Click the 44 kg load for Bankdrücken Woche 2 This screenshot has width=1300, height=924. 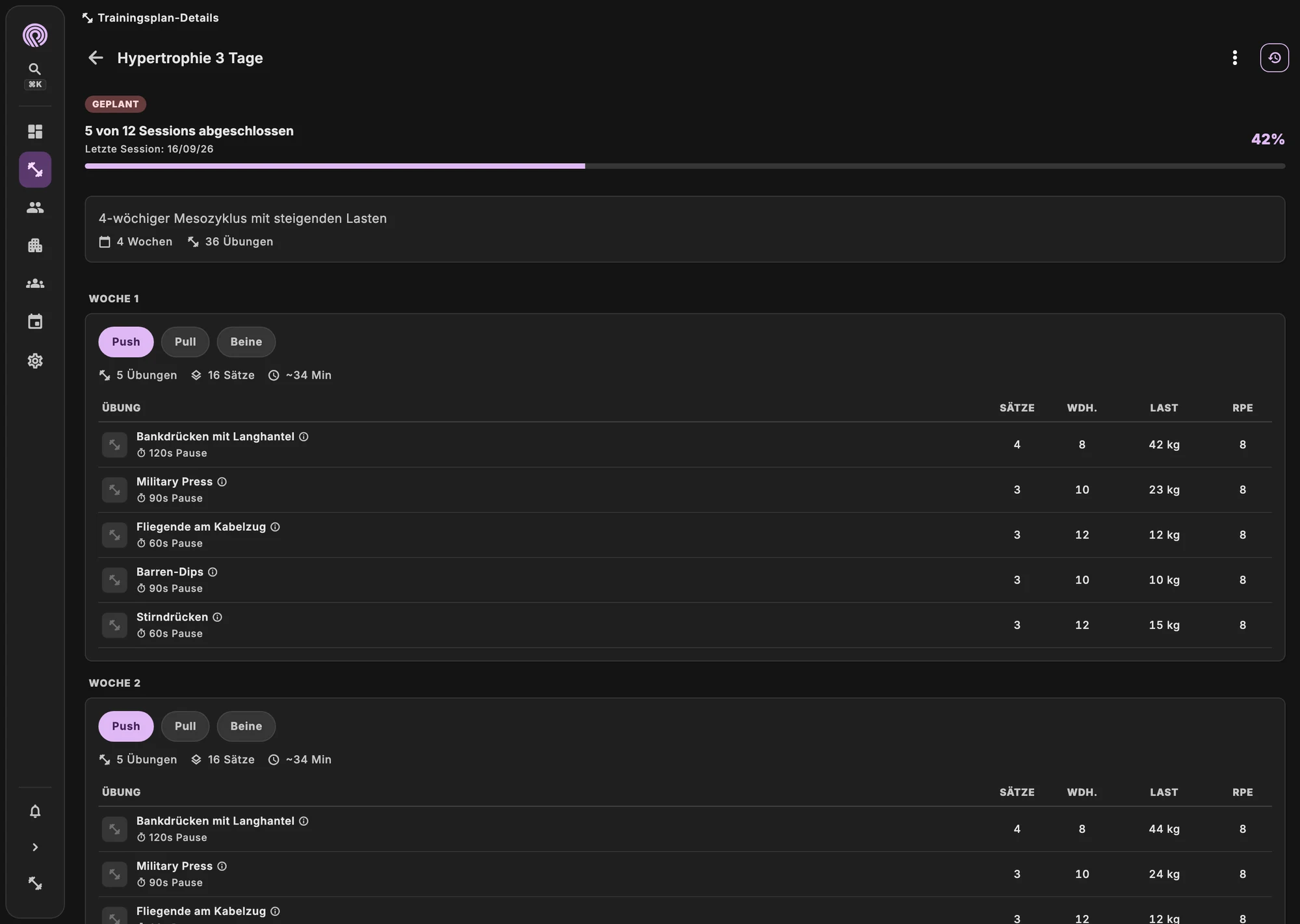tap(1163, 829)
